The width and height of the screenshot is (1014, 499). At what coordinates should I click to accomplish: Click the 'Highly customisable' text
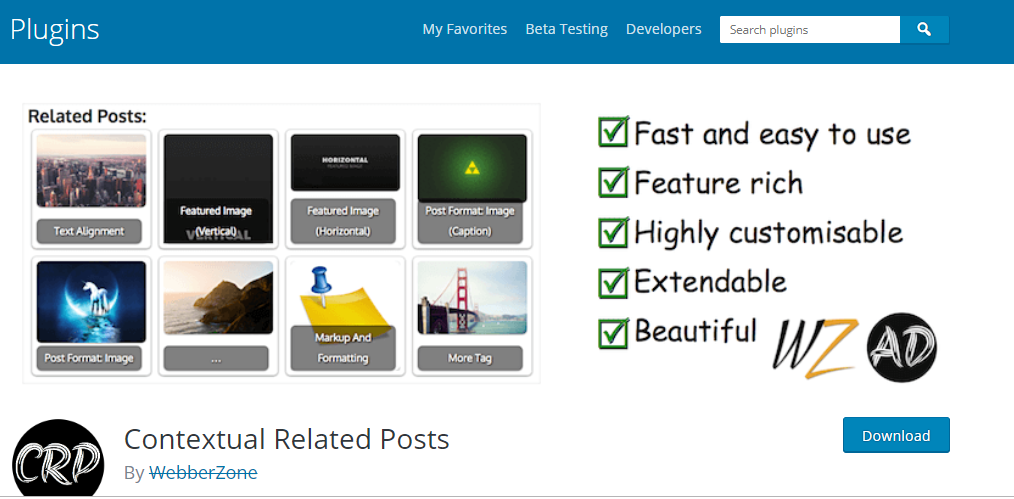[768, 233]
